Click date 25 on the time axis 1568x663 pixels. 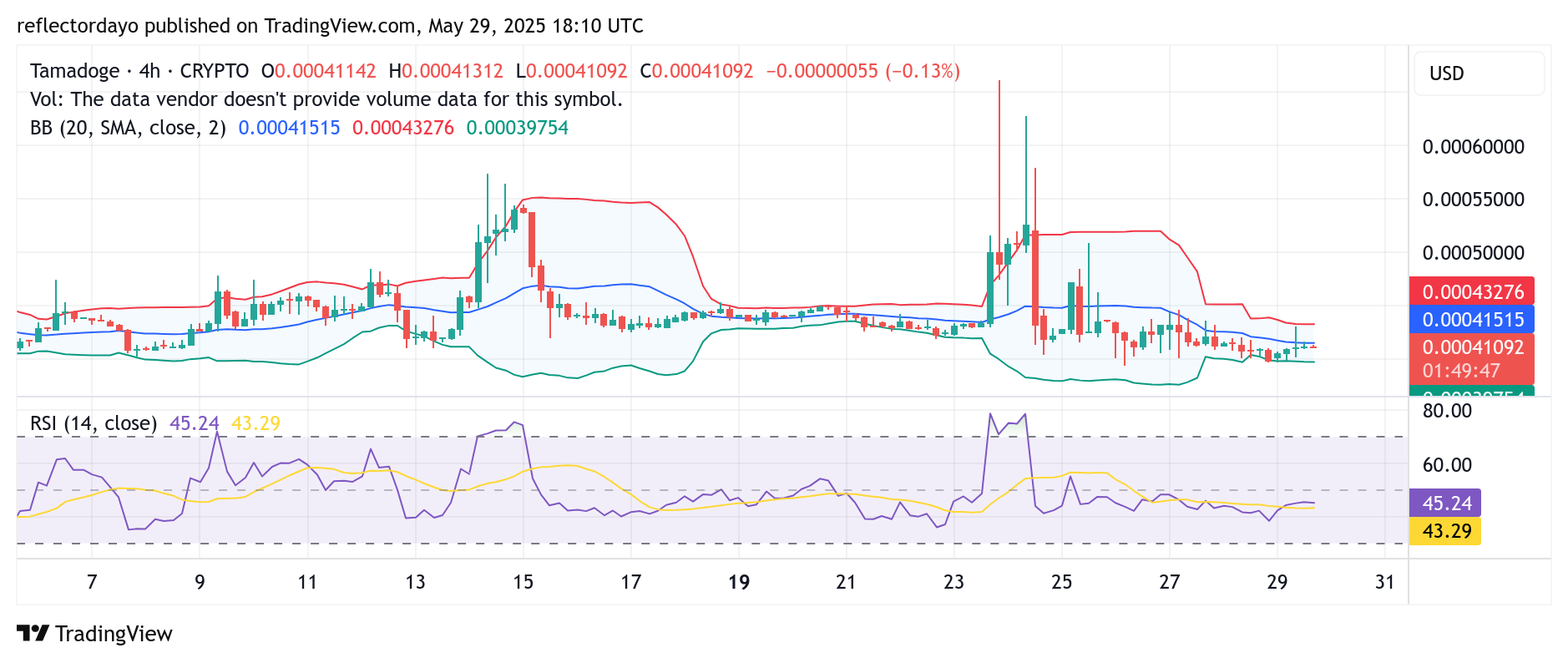[1061, 582]
